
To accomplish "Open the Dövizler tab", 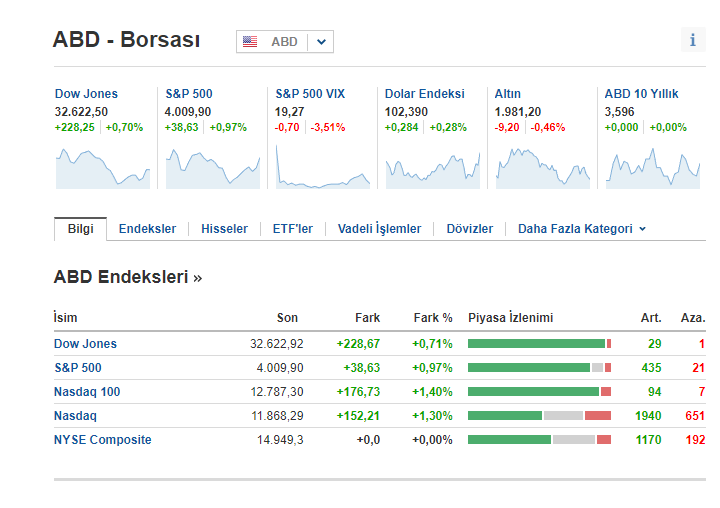I will pyautogui.click(x=469, y=229).
